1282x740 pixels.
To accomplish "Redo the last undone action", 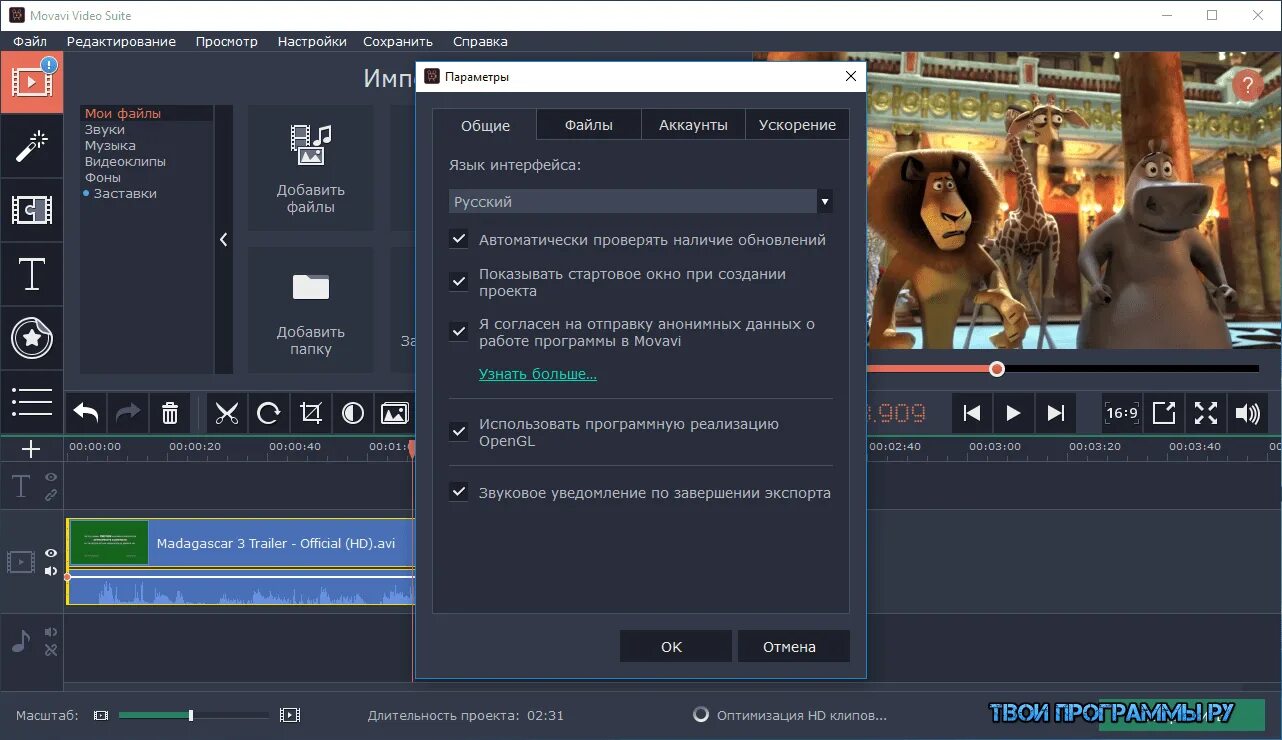I will point(128,412).
